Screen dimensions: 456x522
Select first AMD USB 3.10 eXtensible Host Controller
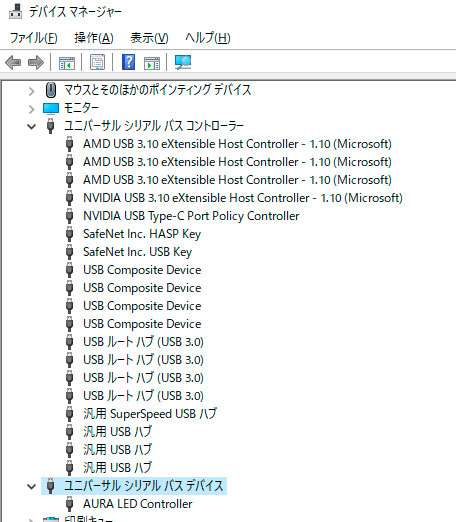(x=237, y=144)
